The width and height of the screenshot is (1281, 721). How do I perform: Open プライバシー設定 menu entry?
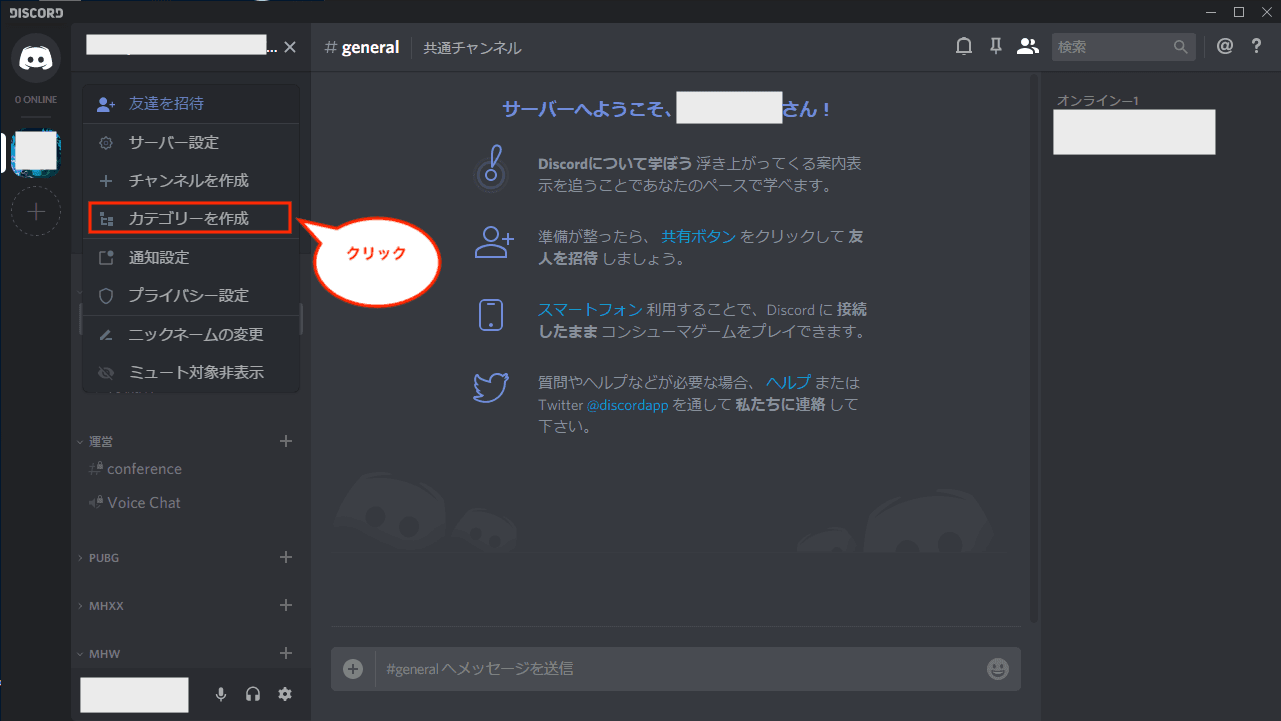tap(191, 296)
